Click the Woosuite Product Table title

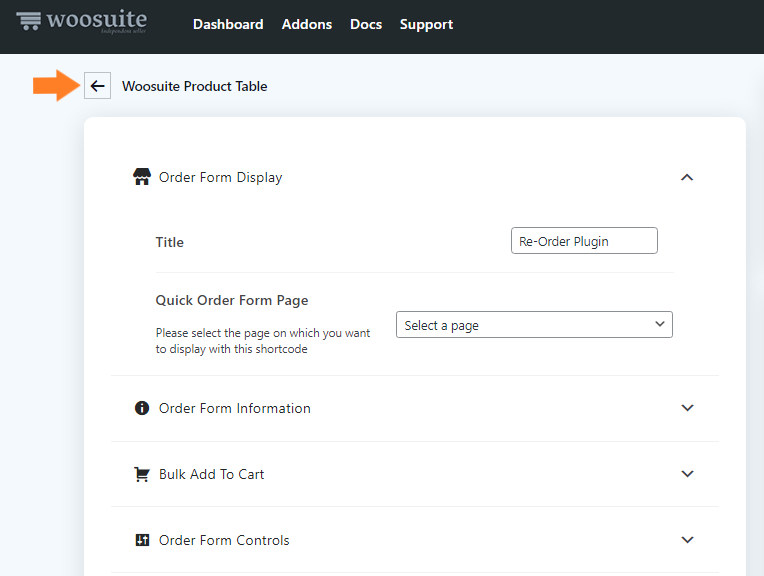(194, 86)
